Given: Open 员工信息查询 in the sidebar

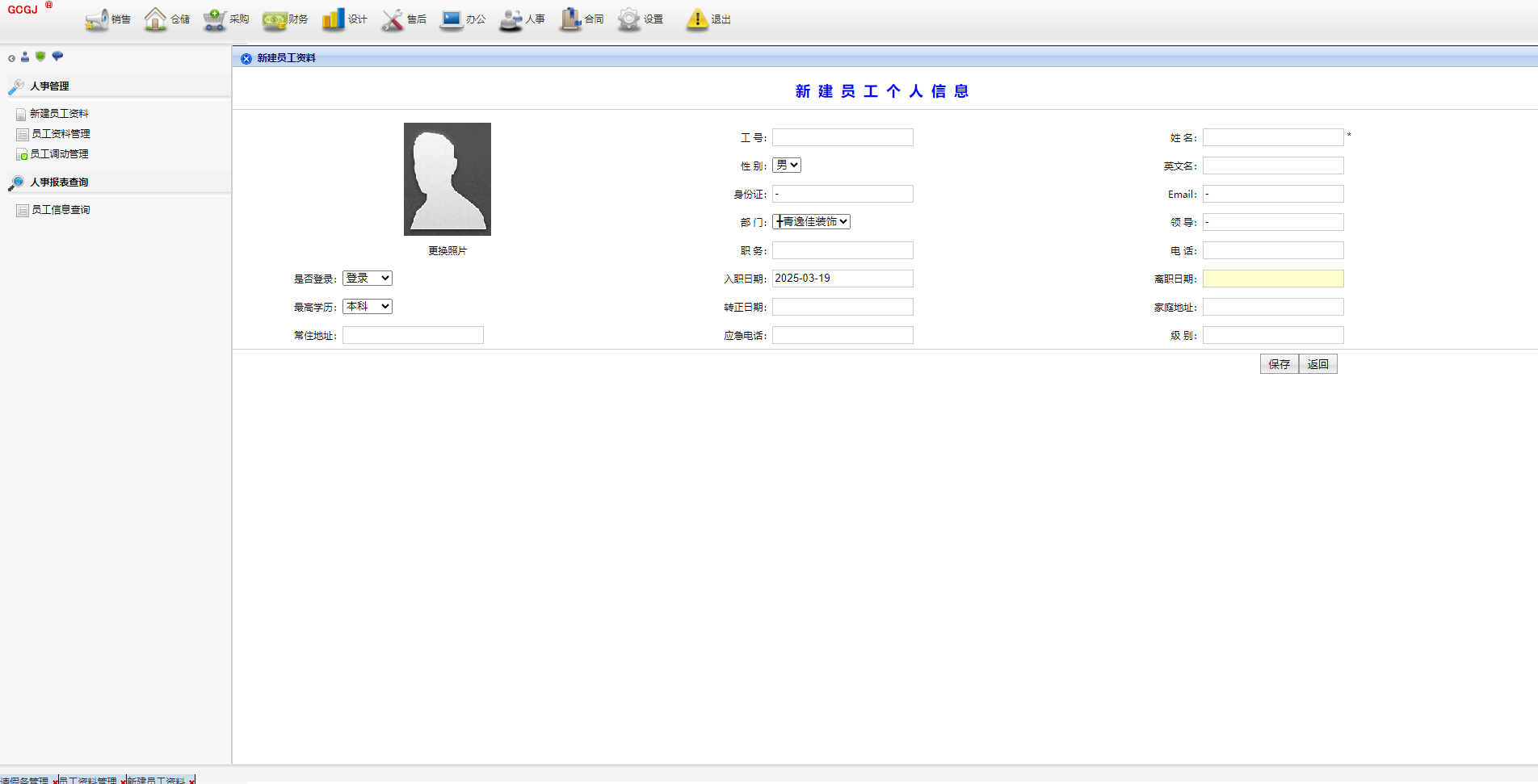Looking at the screenshot, I should click(x=61, y=210).
